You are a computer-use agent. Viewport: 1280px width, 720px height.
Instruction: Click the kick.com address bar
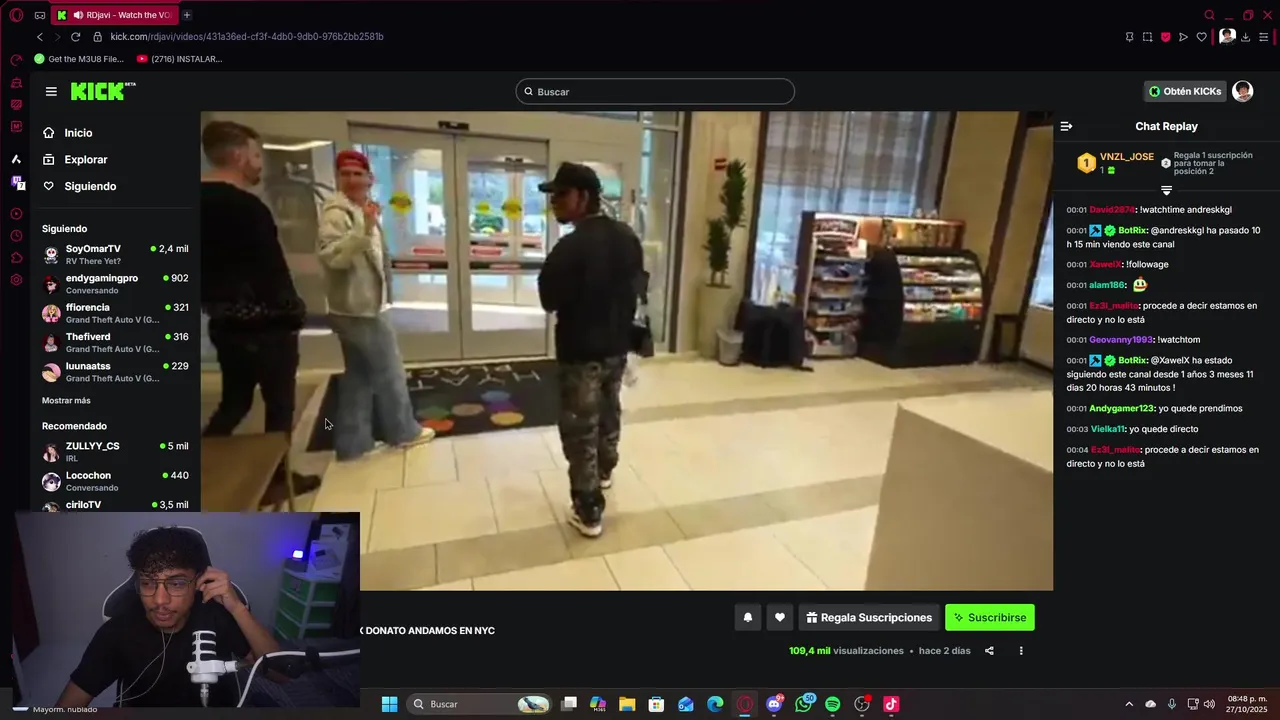click(x=247, y=37)
